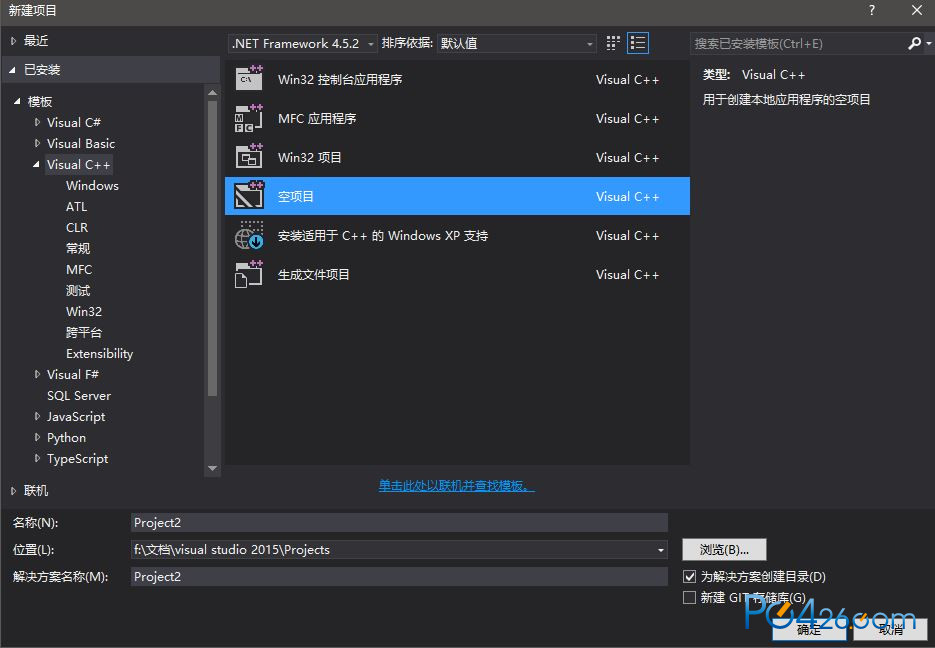Select the Win32 项目 template icon
This screenshot has width=935, height=648.
(x=249, y=157)
